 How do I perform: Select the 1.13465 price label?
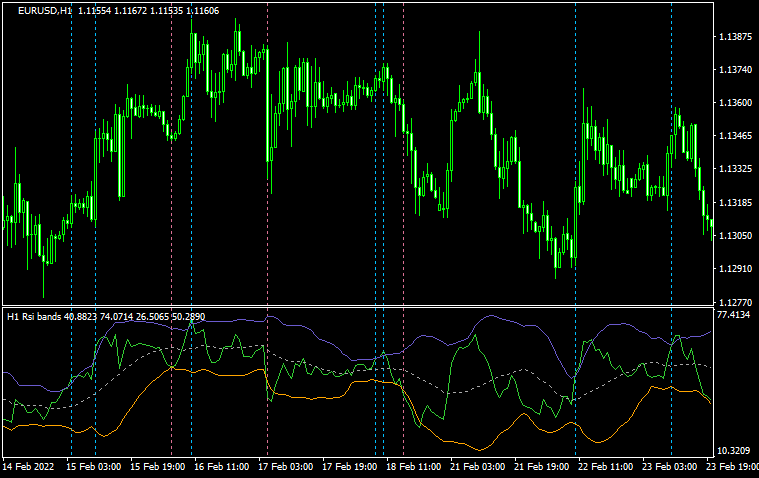point(735,136)
